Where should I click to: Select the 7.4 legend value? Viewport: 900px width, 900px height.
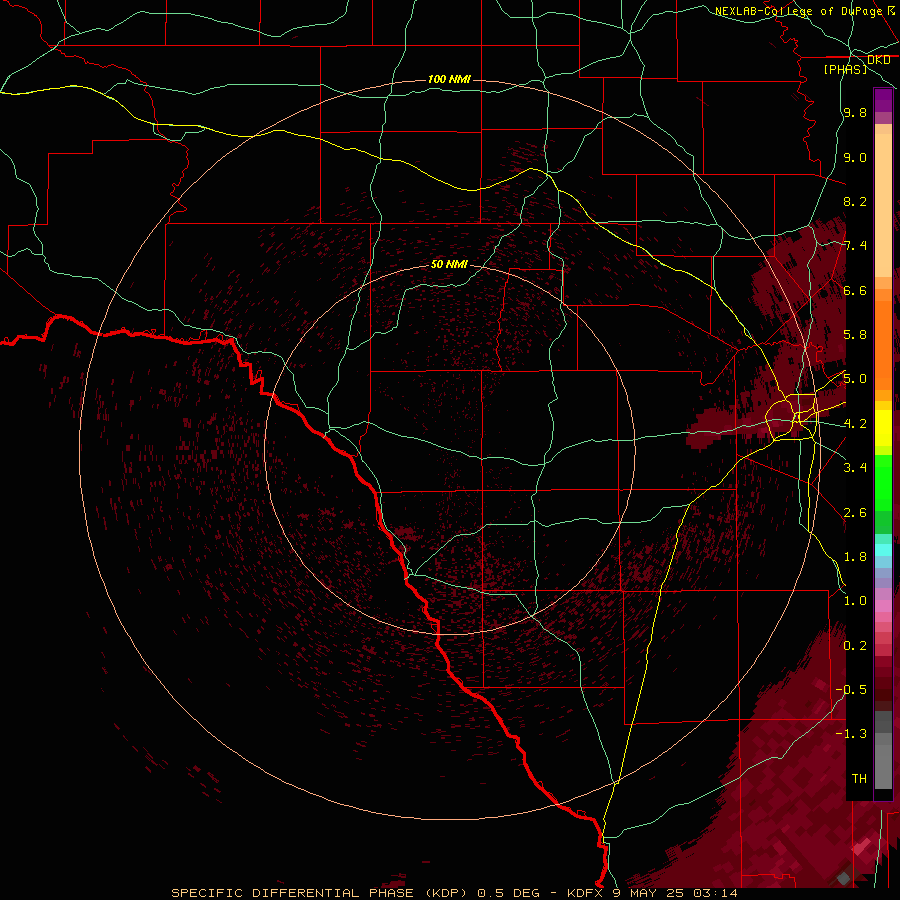855,246
